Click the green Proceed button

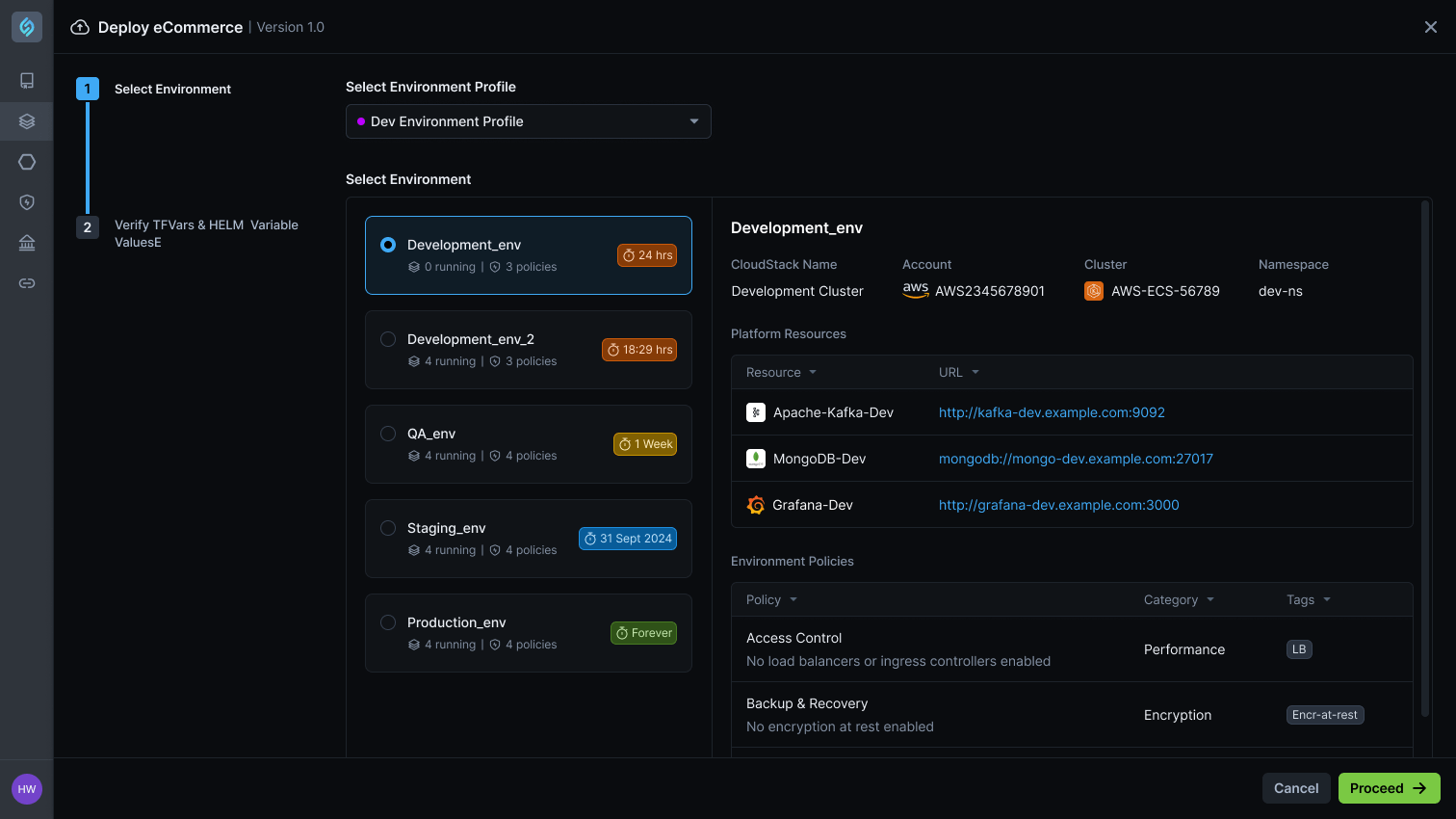tap(1390, 788)
